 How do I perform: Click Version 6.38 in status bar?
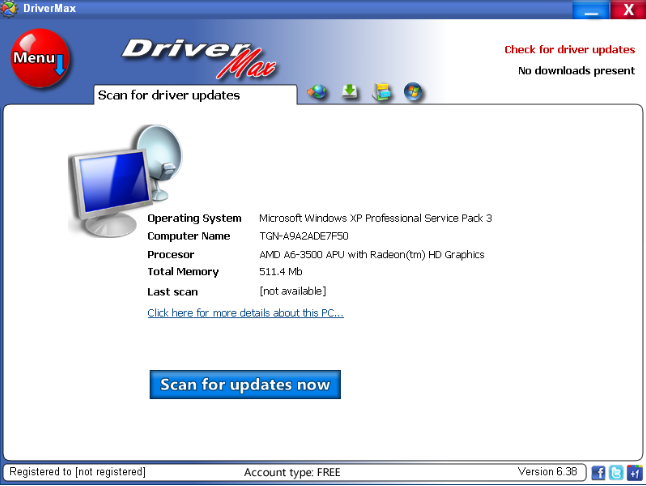(x=548, y=472)
